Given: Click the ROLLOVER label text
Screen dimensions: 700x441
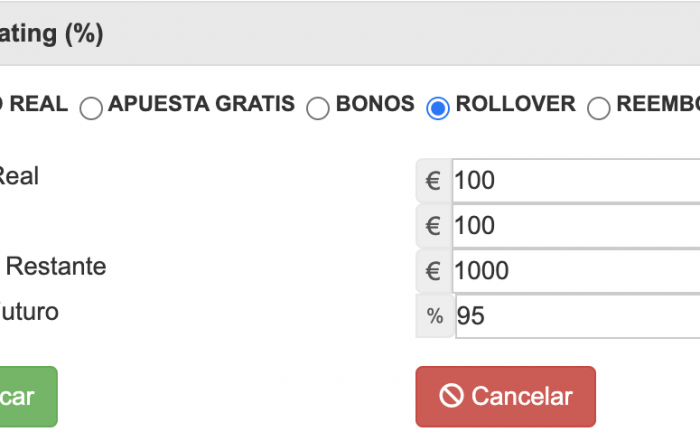Looking at the screenshot, I should click(x=516, y=104).
